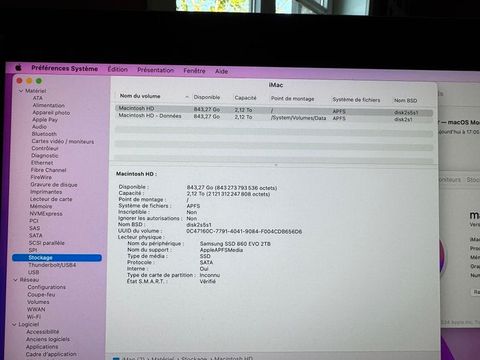The height and width of the screenshot is (360, 480).
Task: Select Applications under Logiciel
Action: (42, 347)
